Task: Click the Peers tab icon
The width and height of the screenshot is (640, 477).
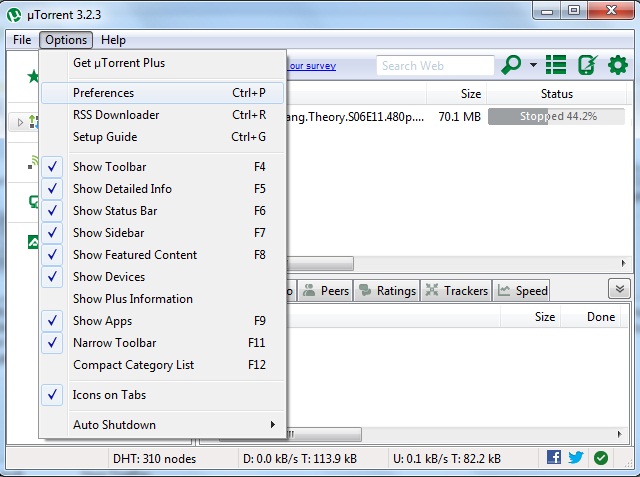Action: (x=309, y=290)
